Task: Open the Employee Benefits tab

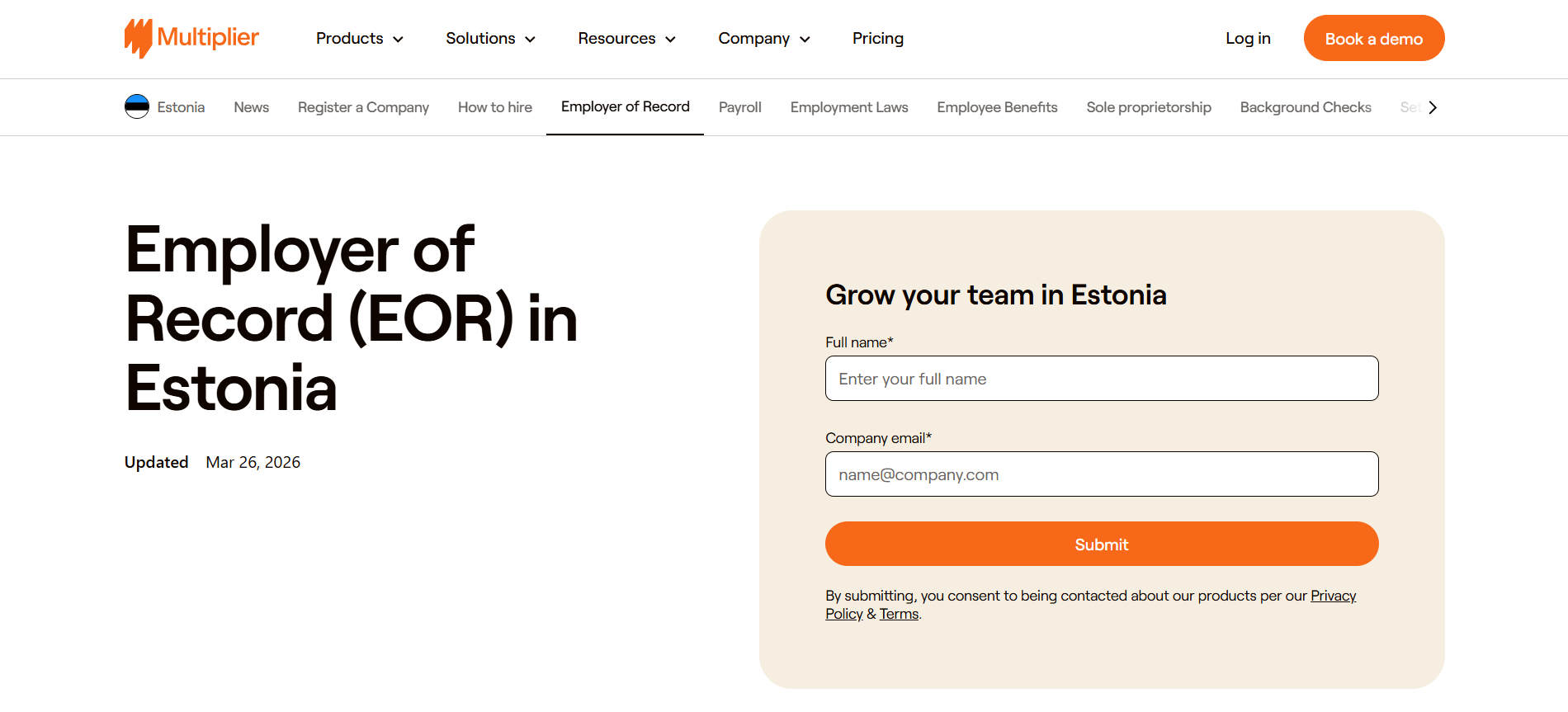Action: 997,107
